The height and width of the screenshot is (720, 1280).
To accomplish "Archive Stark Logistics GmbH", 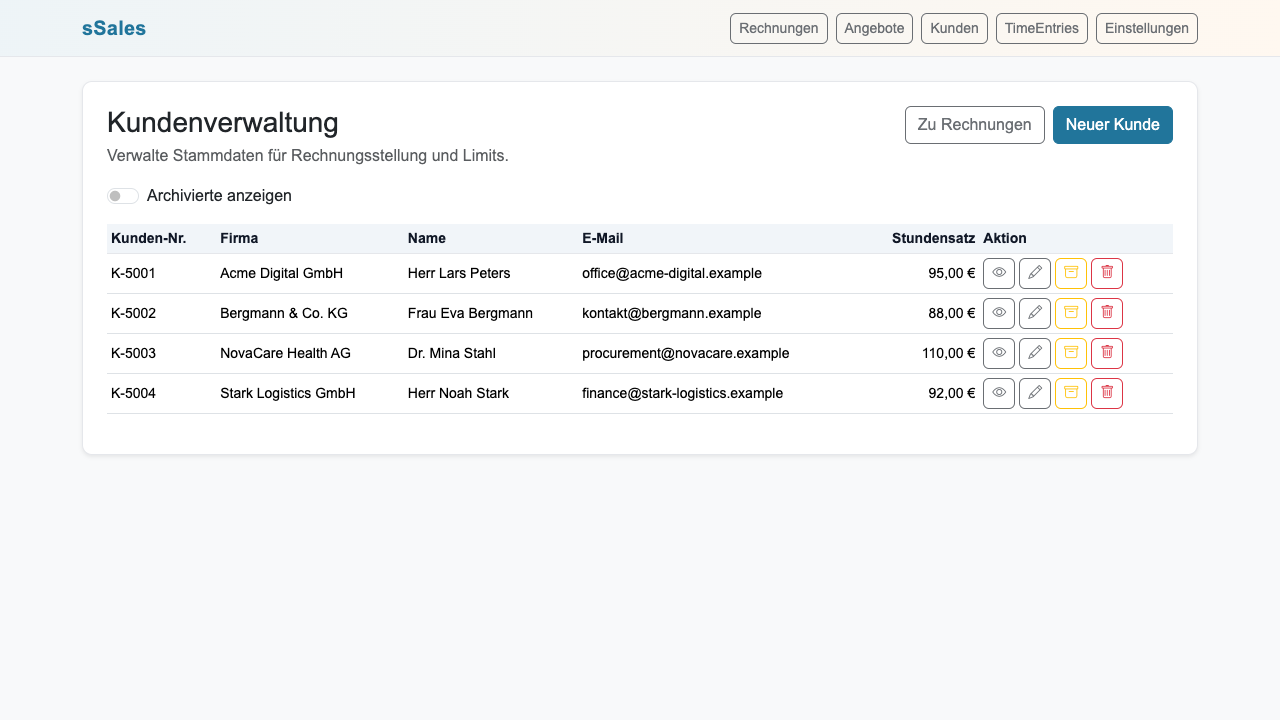I will coord(1070,393).
